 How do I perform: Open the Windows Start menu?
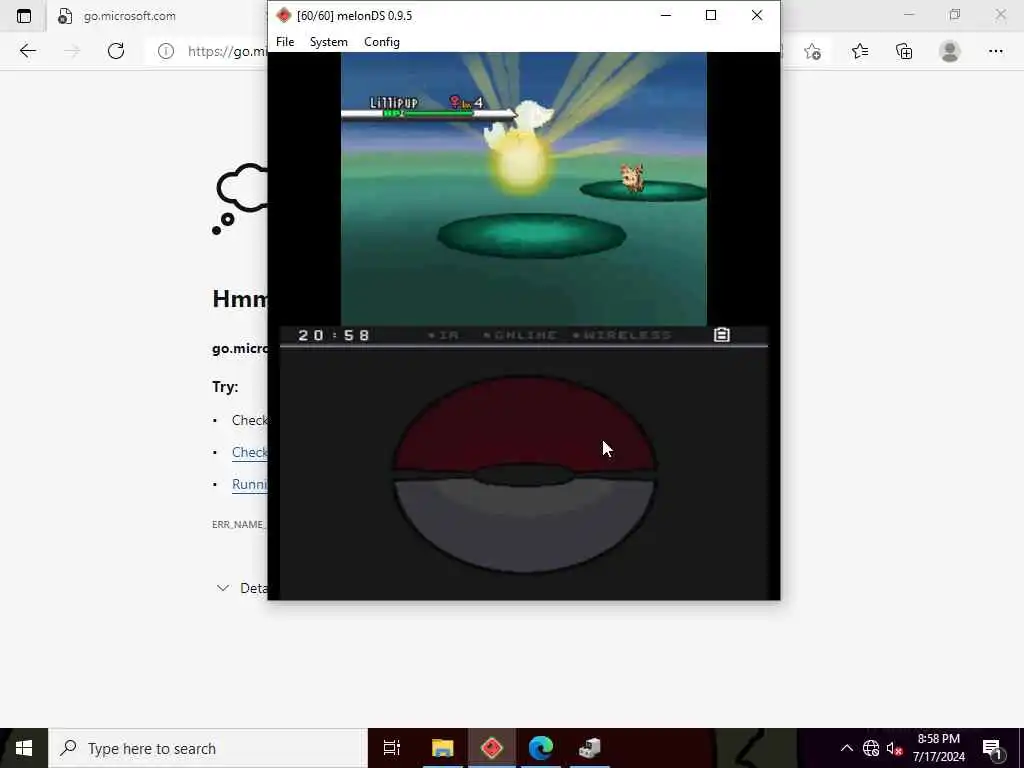point(24,748)
